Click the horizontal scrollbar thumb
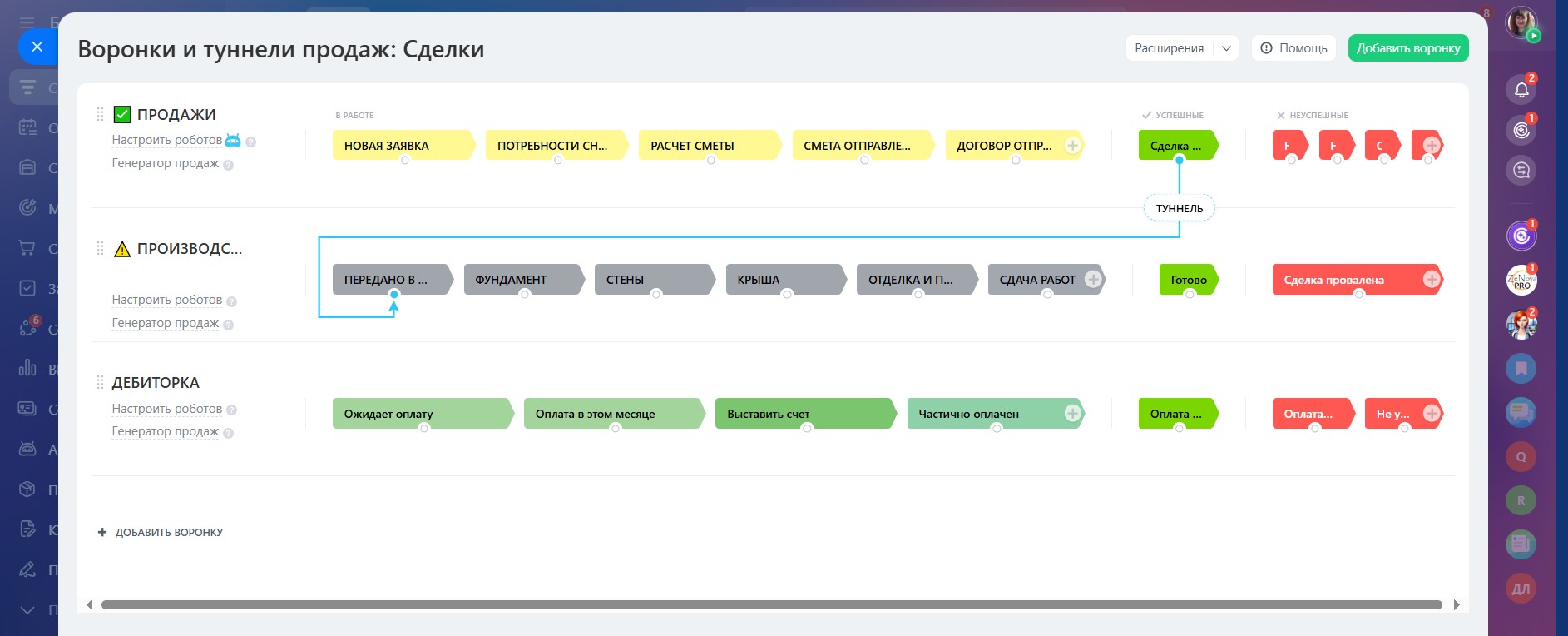The width and height of the screenshot is (1568, 636). tap(771, 605)
